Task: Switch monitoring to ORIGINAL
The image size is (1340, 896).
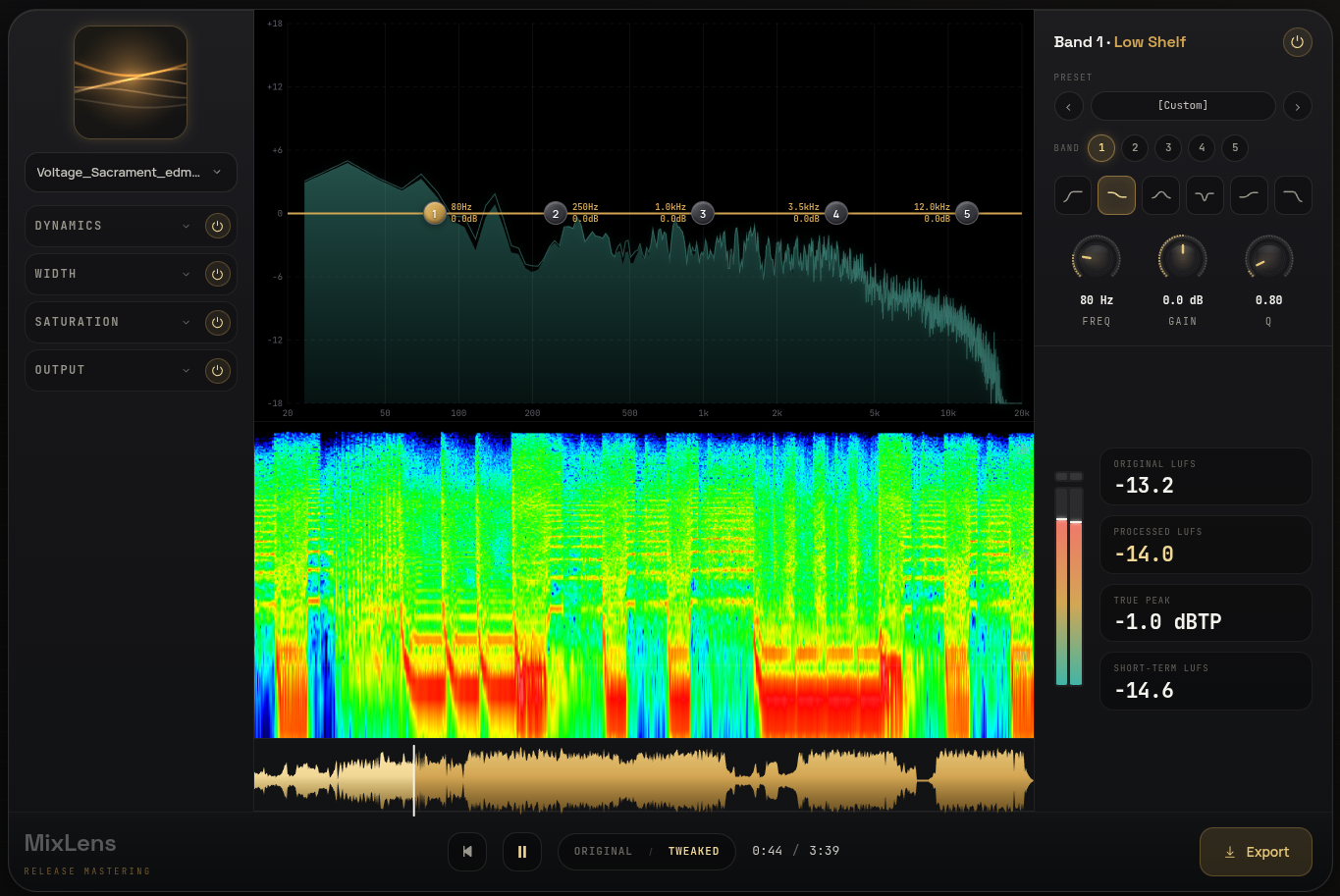Action: tap(603, 851)
